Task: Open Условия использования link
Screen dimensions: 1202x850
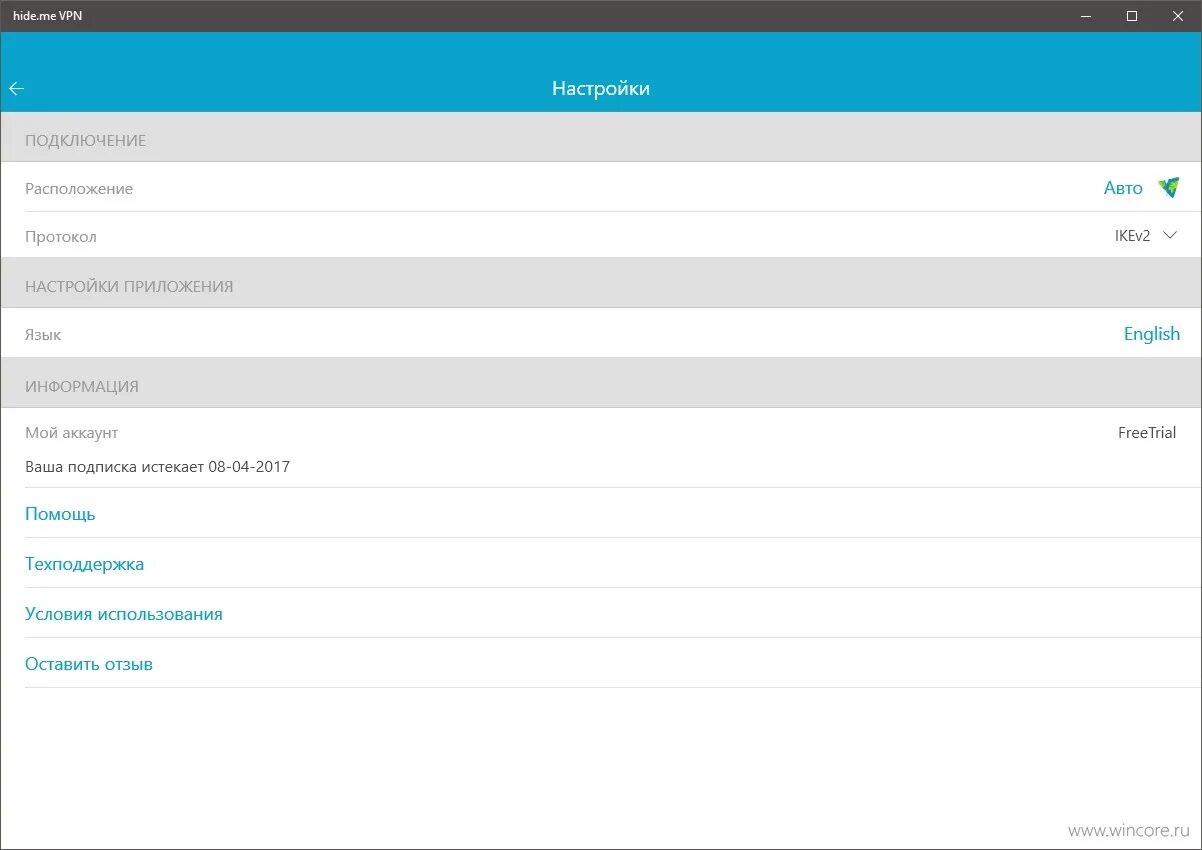Action: (124, 614)
